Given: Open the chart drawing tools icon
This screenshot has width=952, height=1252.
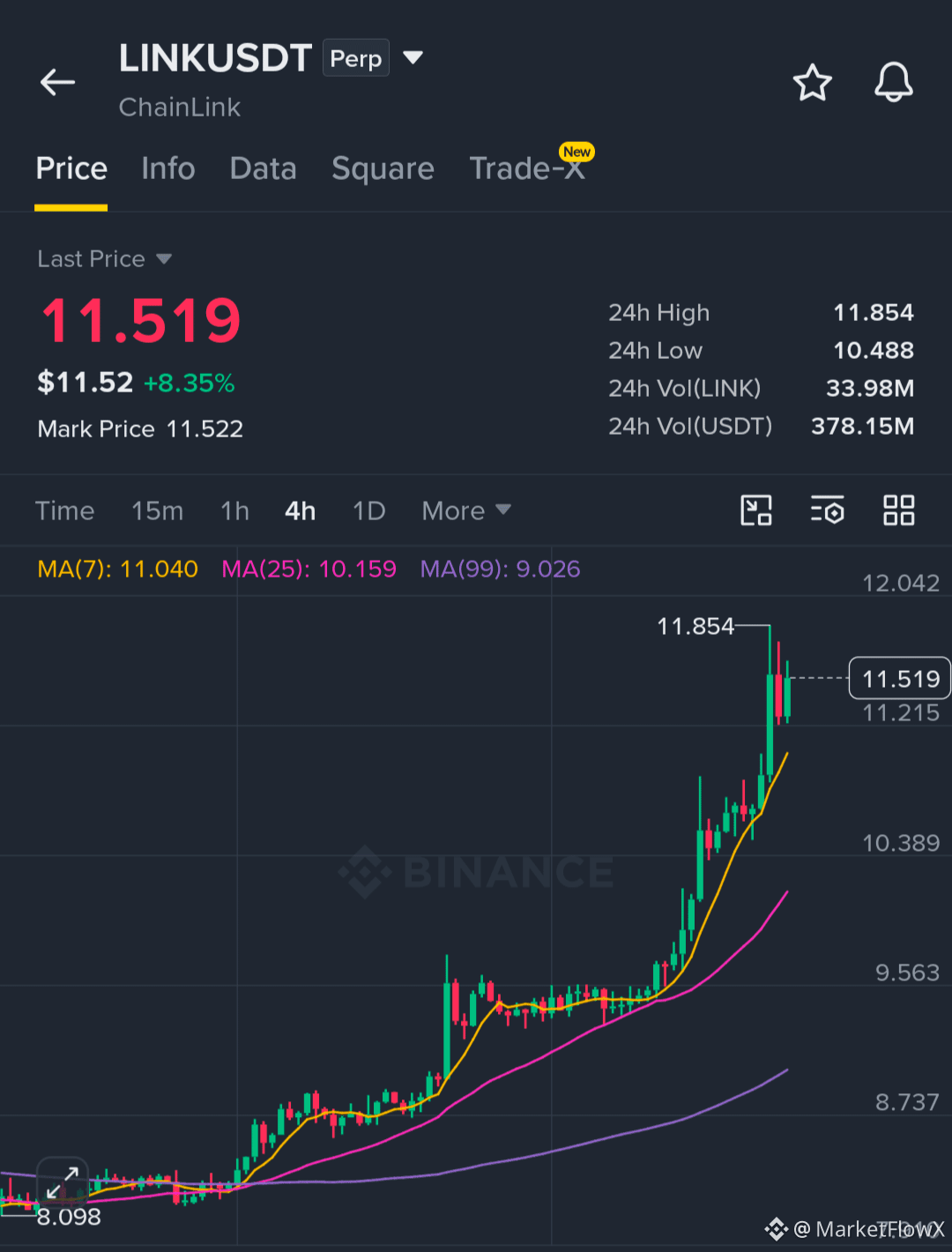Looking at the screenshot, I should coord(756,510).
